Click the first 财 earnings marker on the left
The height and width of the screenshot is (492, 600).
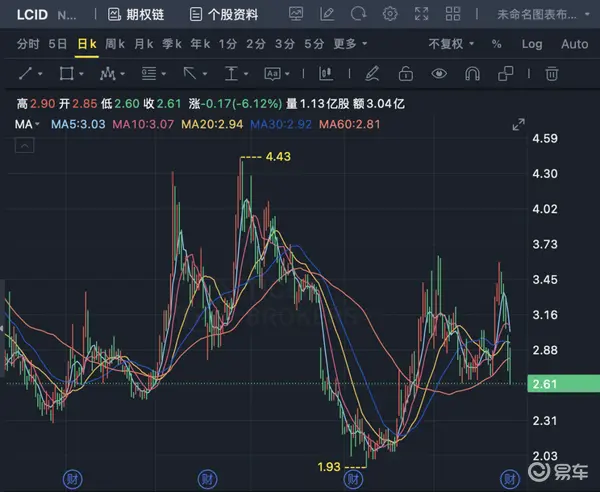point(72,479)
